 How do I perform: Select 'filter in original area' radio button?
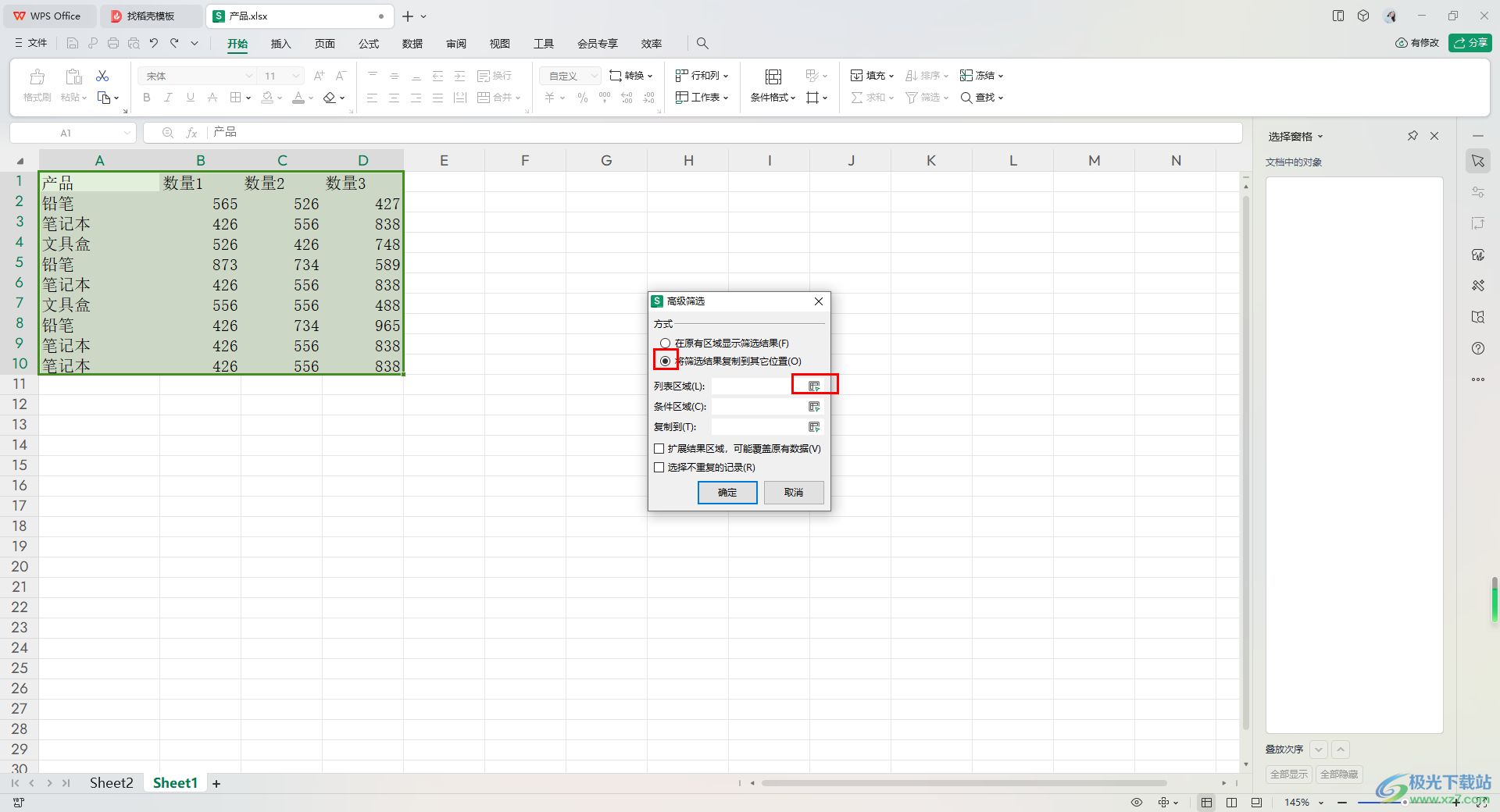[x=665, y=344]
